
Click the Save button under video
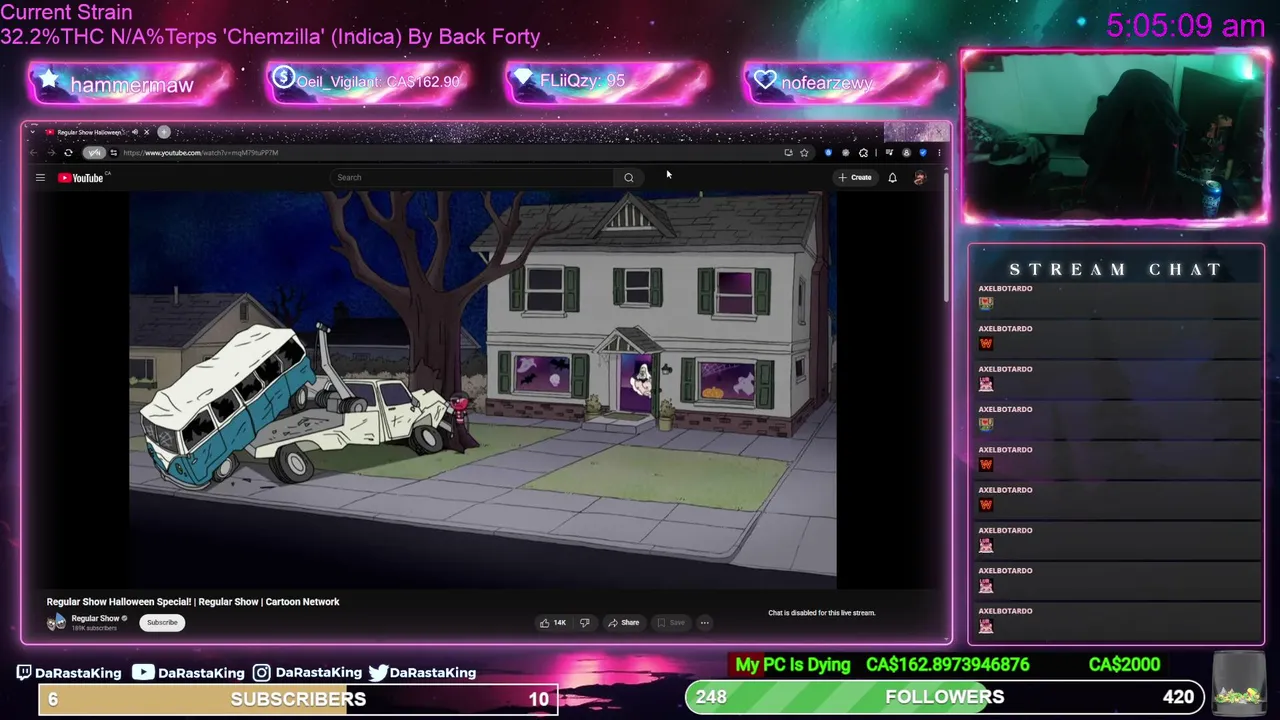click(x=670, y=622)
